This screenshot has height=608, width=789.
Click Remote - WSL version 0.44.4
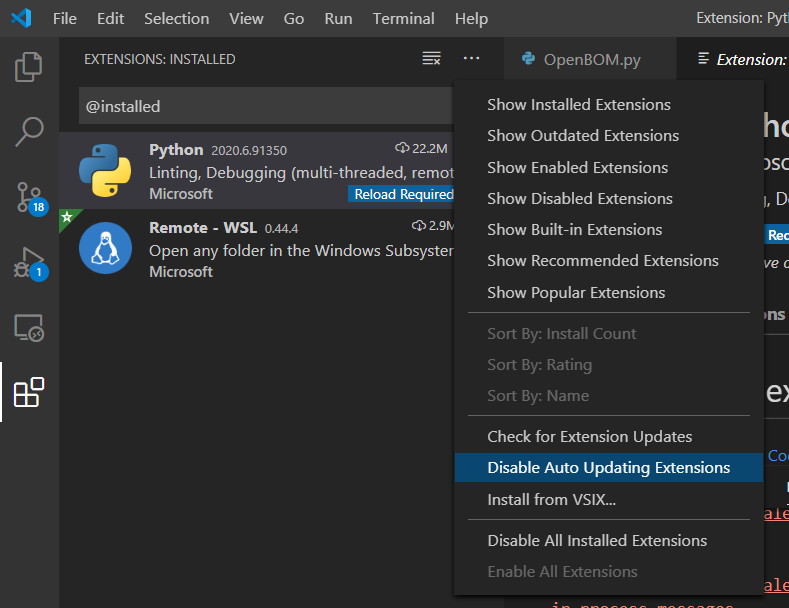coord(281,229)
